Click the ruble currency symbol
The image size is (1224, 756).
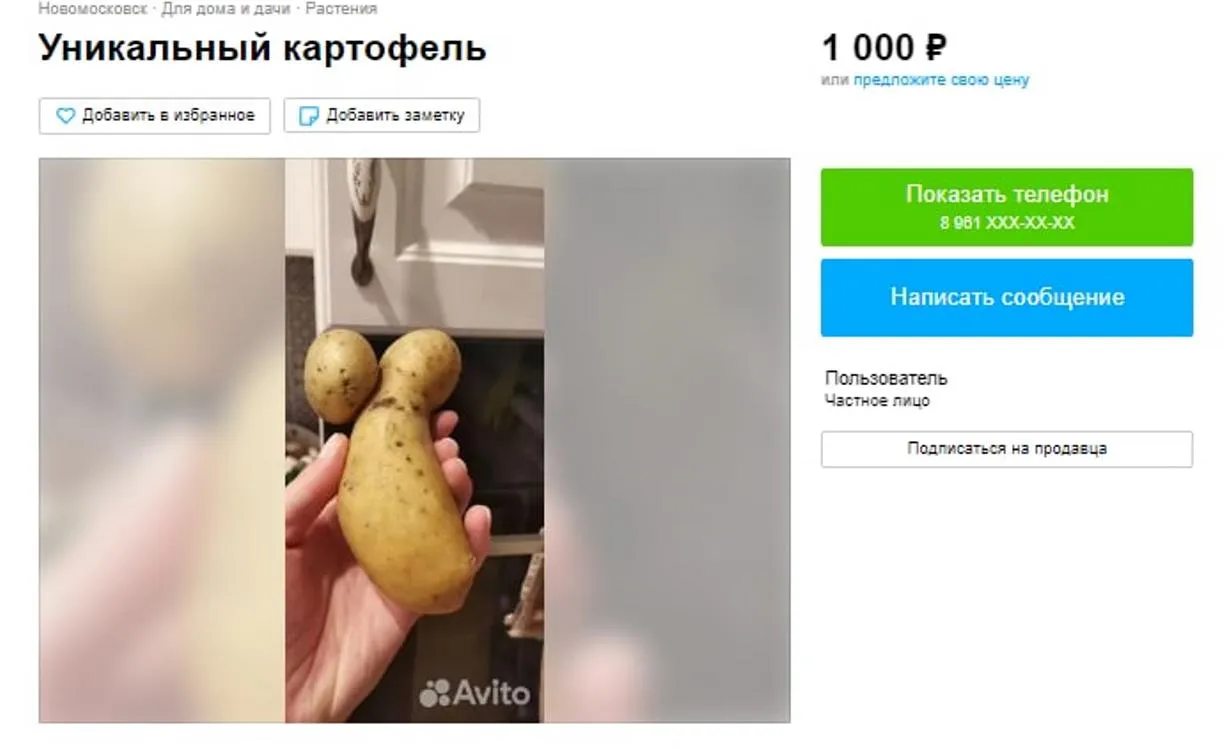coord(936,47)
